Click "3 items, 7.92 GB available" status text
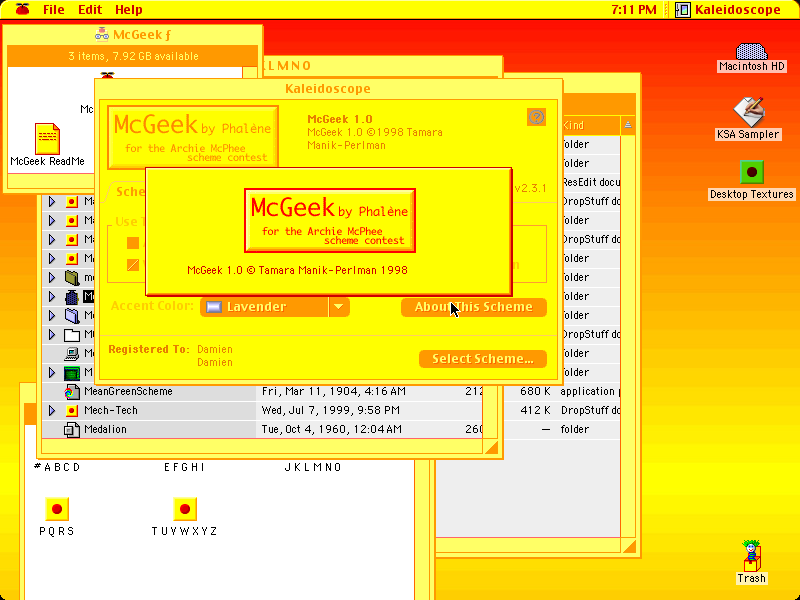 pyautogui.click(x=133, y=56)
